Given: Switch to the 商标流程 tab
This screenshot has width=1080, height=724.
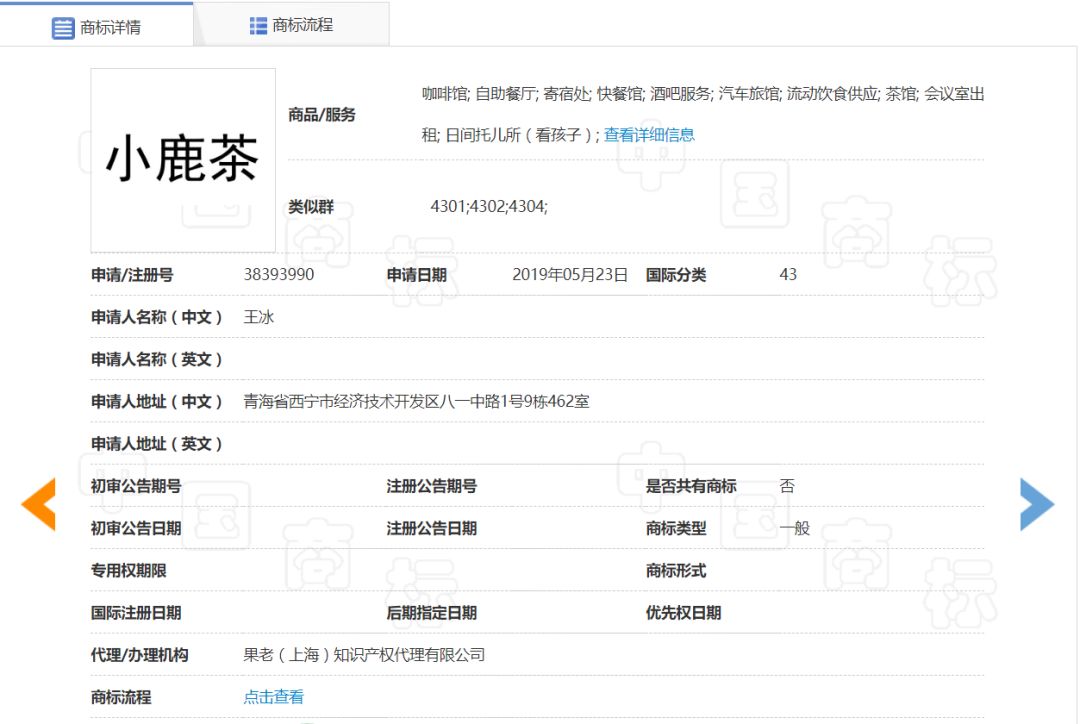Looking at the screenshot, I should (291, 25).
